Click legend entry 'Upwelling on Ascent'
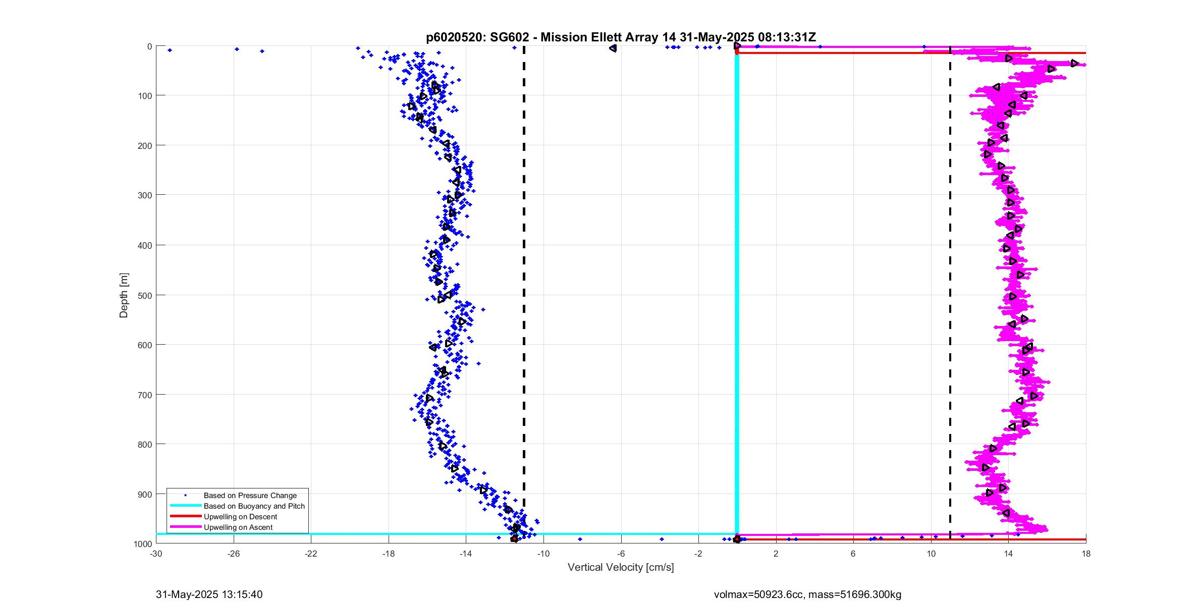 (x=238, y=527)
